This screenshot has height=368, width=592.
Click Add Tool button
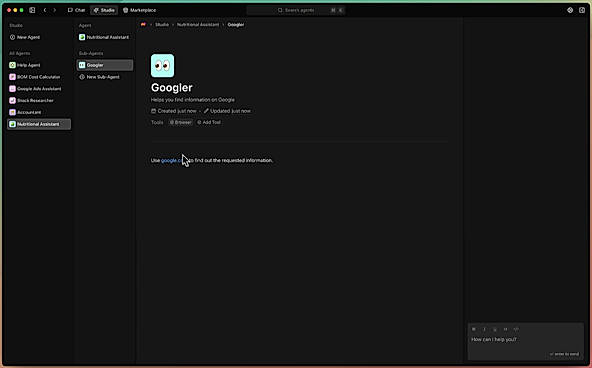tap(209, 122)
